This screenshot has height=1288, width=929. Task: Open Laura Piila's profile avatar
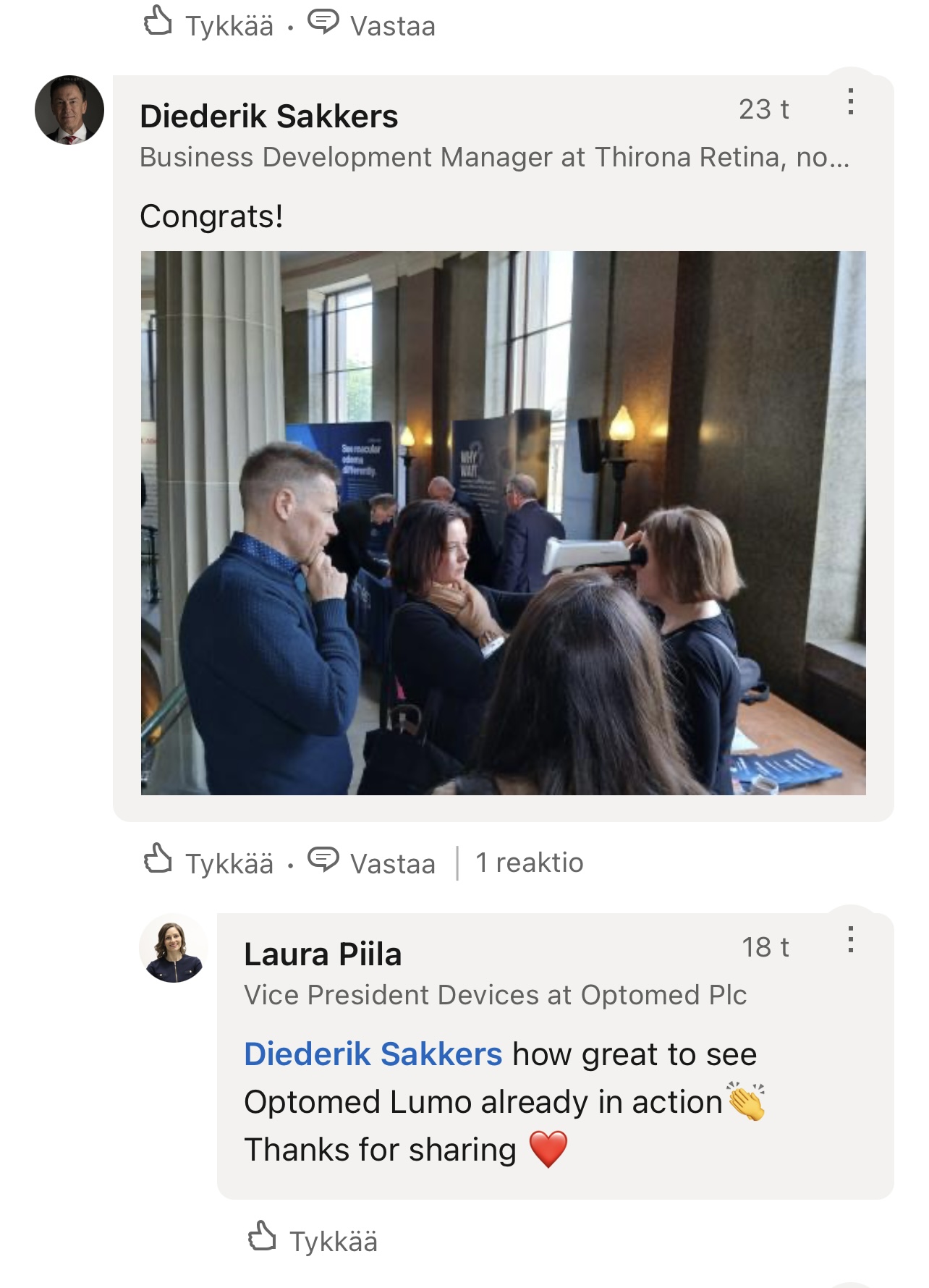pyautogui.click(x=174, y=948)
